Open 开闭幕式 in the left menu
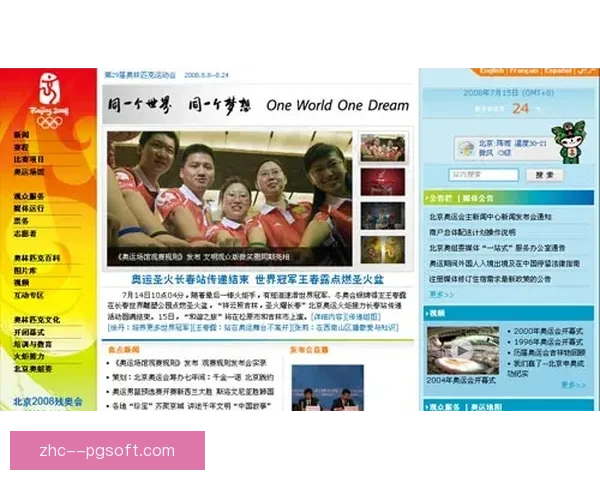This screenshot has width=600, height=480. tap(29, 332)
